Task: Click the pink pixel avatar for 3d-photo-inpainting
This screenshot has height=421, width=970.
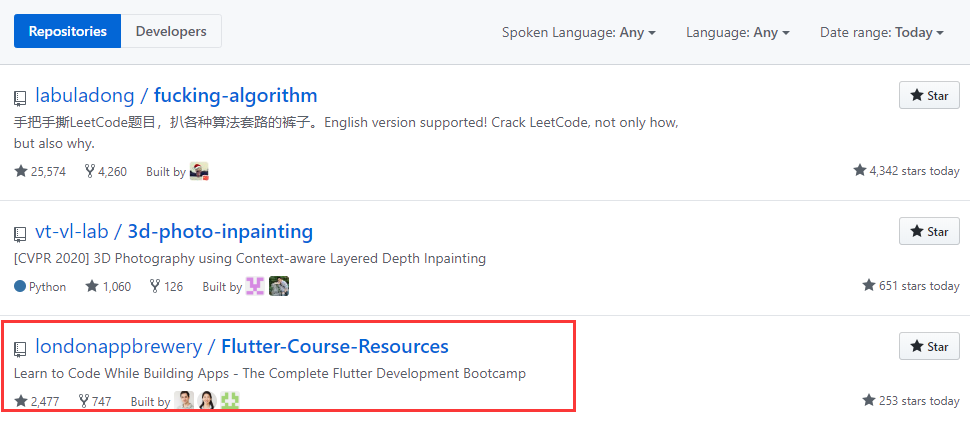Action: click(255, 286)
